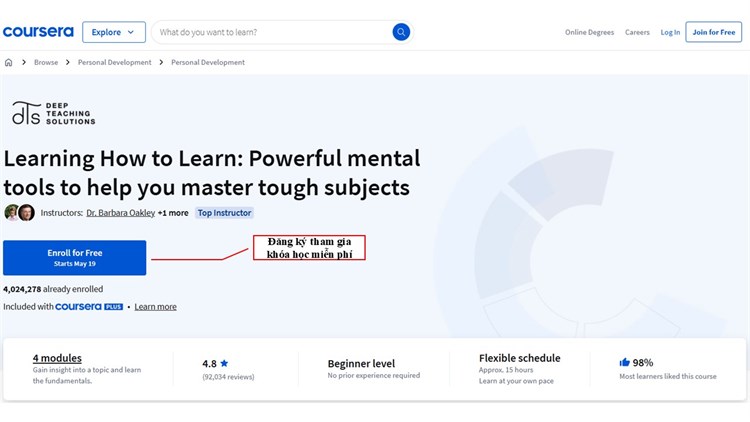Click the 'Approx. 15 hours' text
The height and width of the screenshot is (422, 750).
(x=506, y=370)
